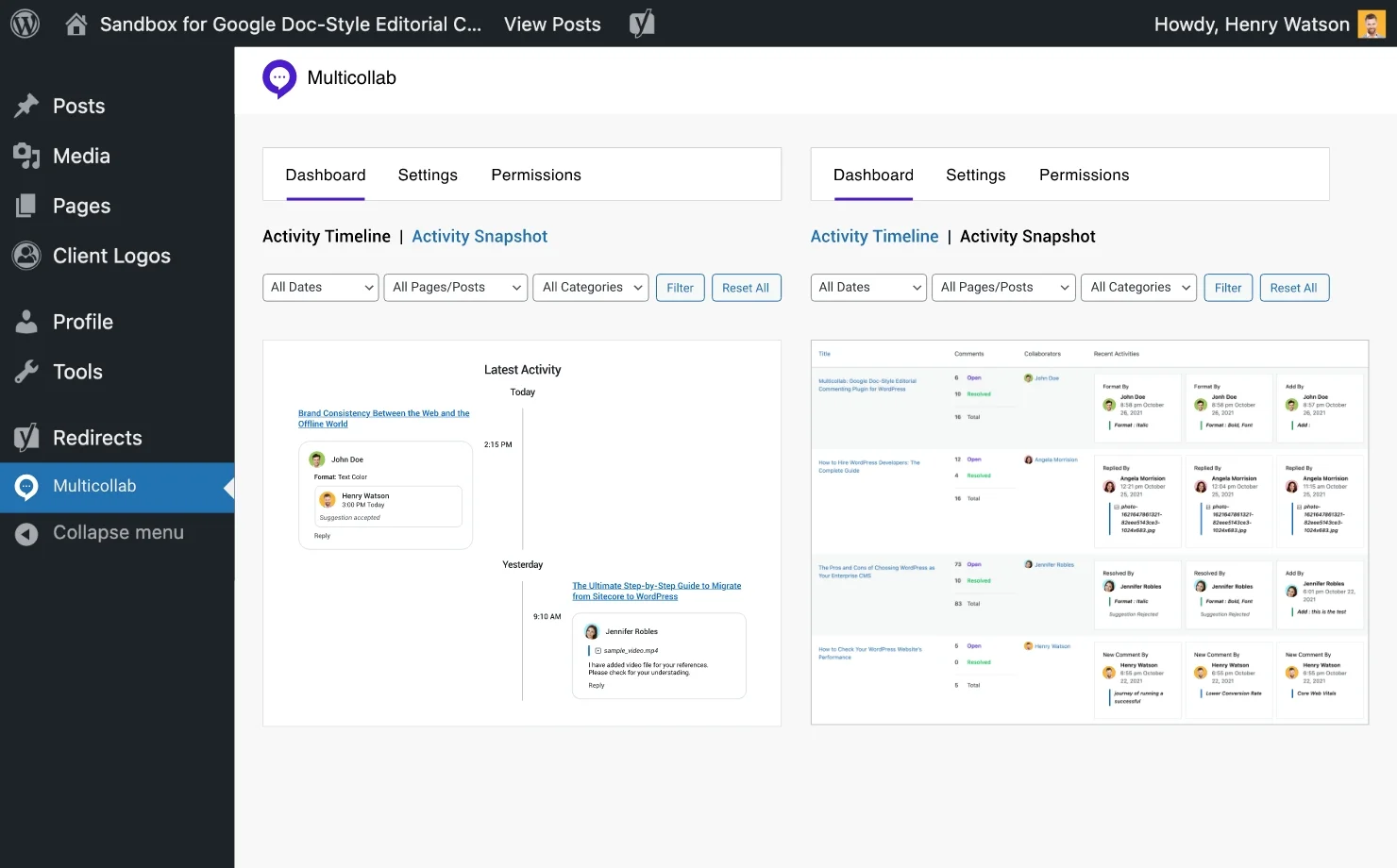This screenshot has height=868, width=1397.
Task: Open the All Dates dropdown in the right panel
Action: 868,288
